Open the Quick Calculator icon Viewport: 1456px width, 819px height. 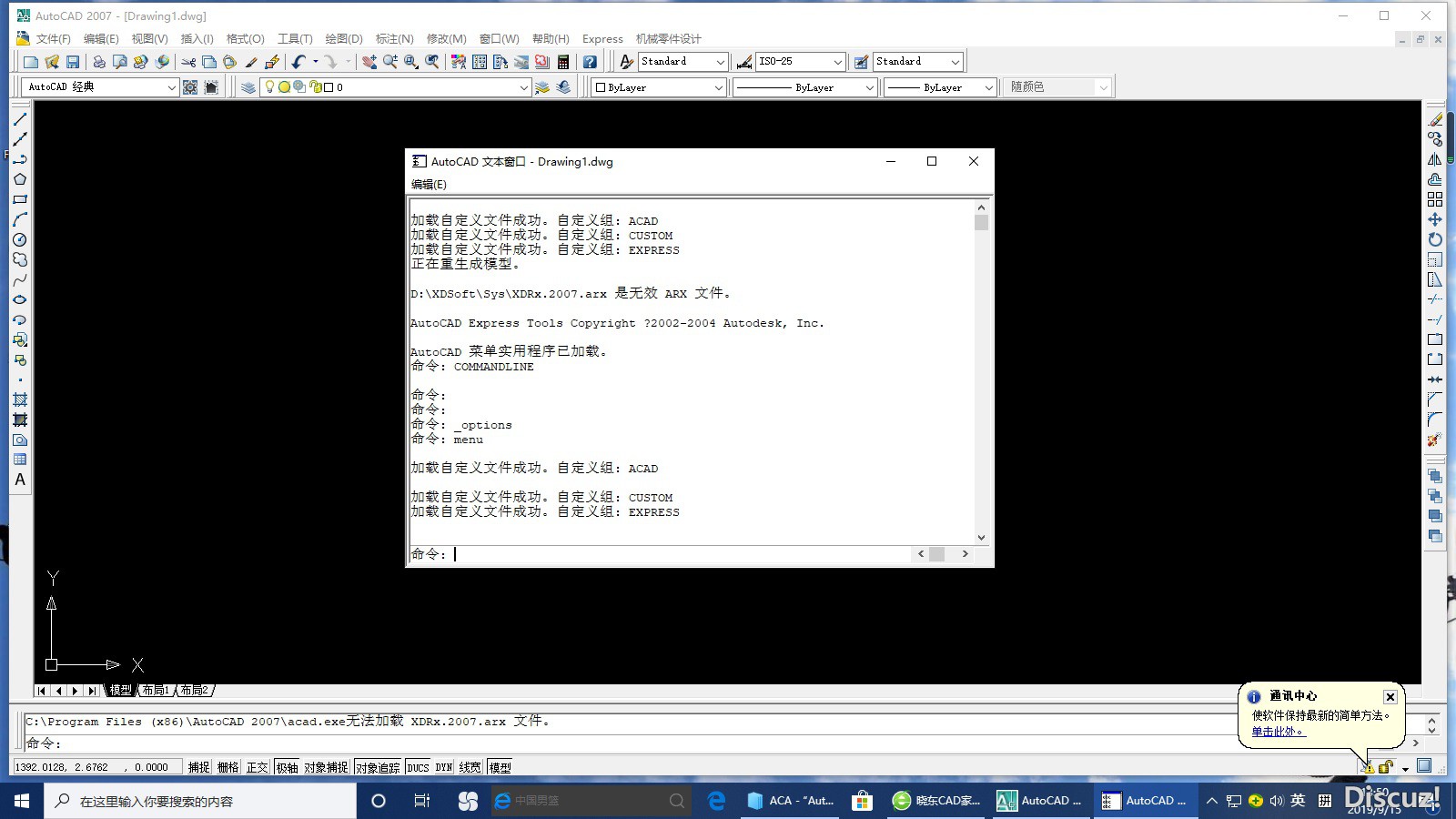pos(563,62)
